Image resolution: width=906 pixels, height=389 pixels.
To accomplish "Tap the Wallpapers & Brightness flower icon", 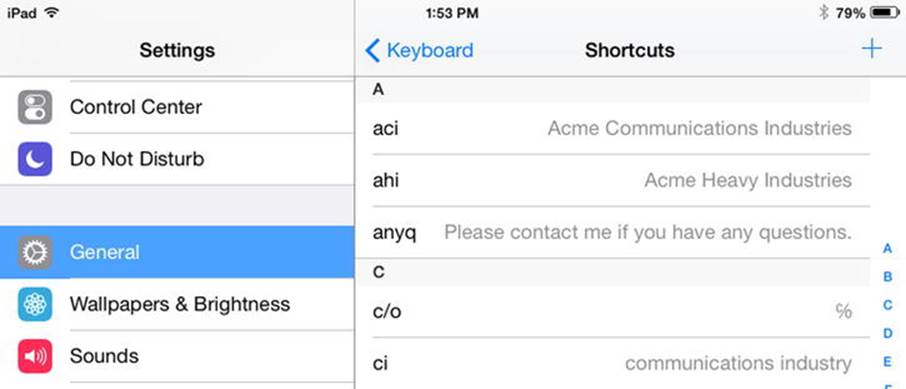I will coord(35,304).
